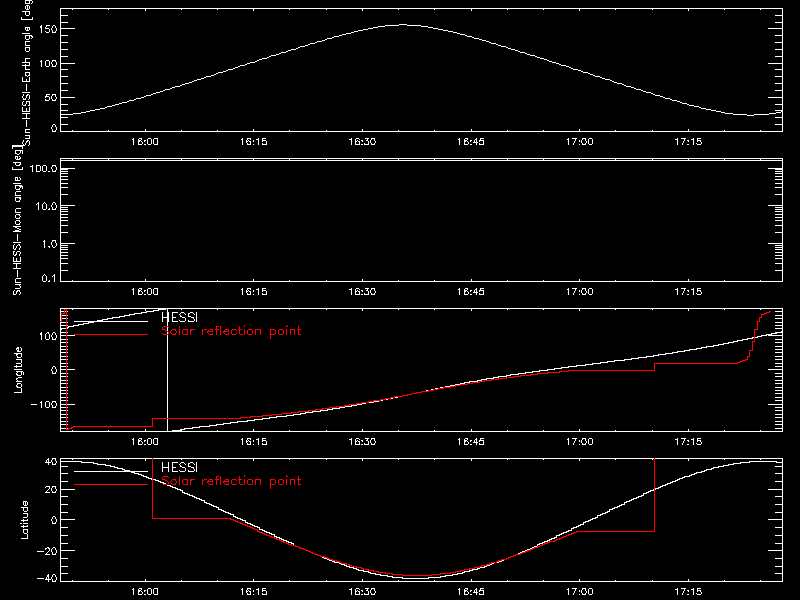Click 16:00 time label under Latitude plot
Viewport: 800px width, 600px height.
tap(145, 592)
